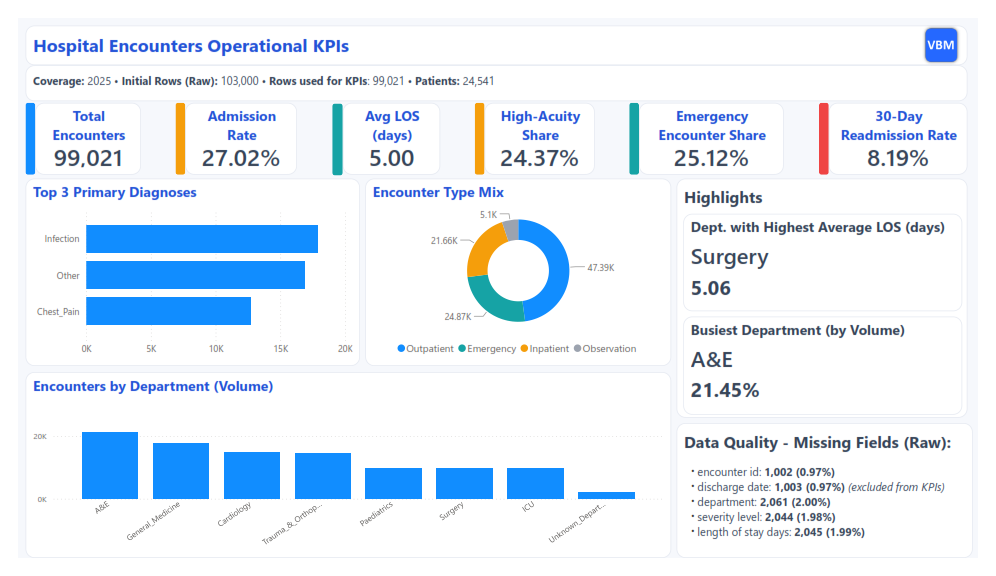
Task: Click the Avg LOS value 5.00
Action: click(x=392, y=158)
